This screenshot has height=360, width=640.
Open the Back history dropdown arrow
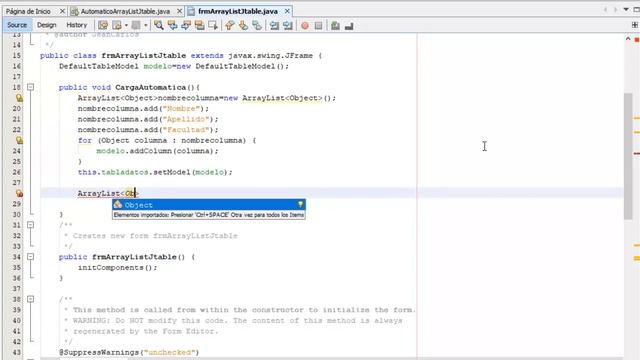click(126, 25)
